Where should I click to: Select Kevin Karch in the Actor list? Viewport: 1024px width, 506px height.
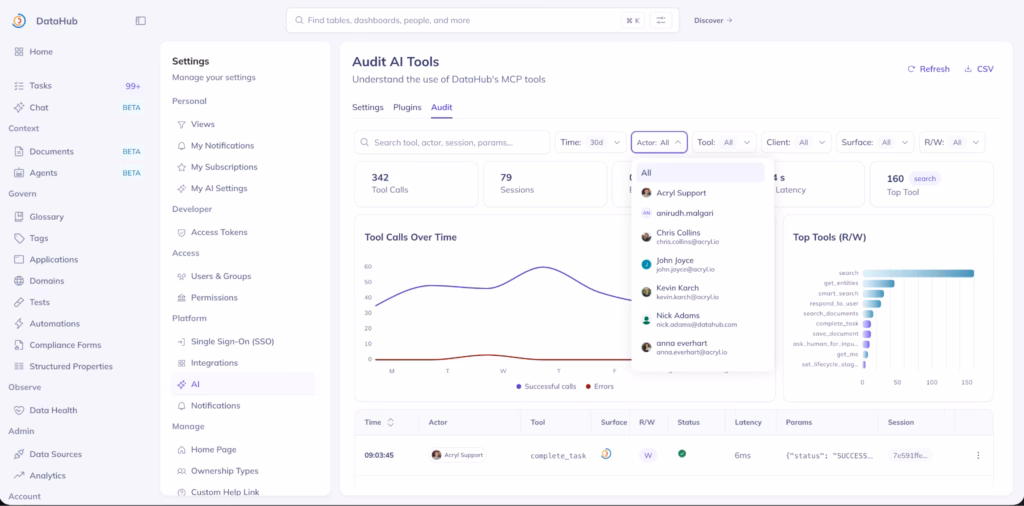click(700, 292)
